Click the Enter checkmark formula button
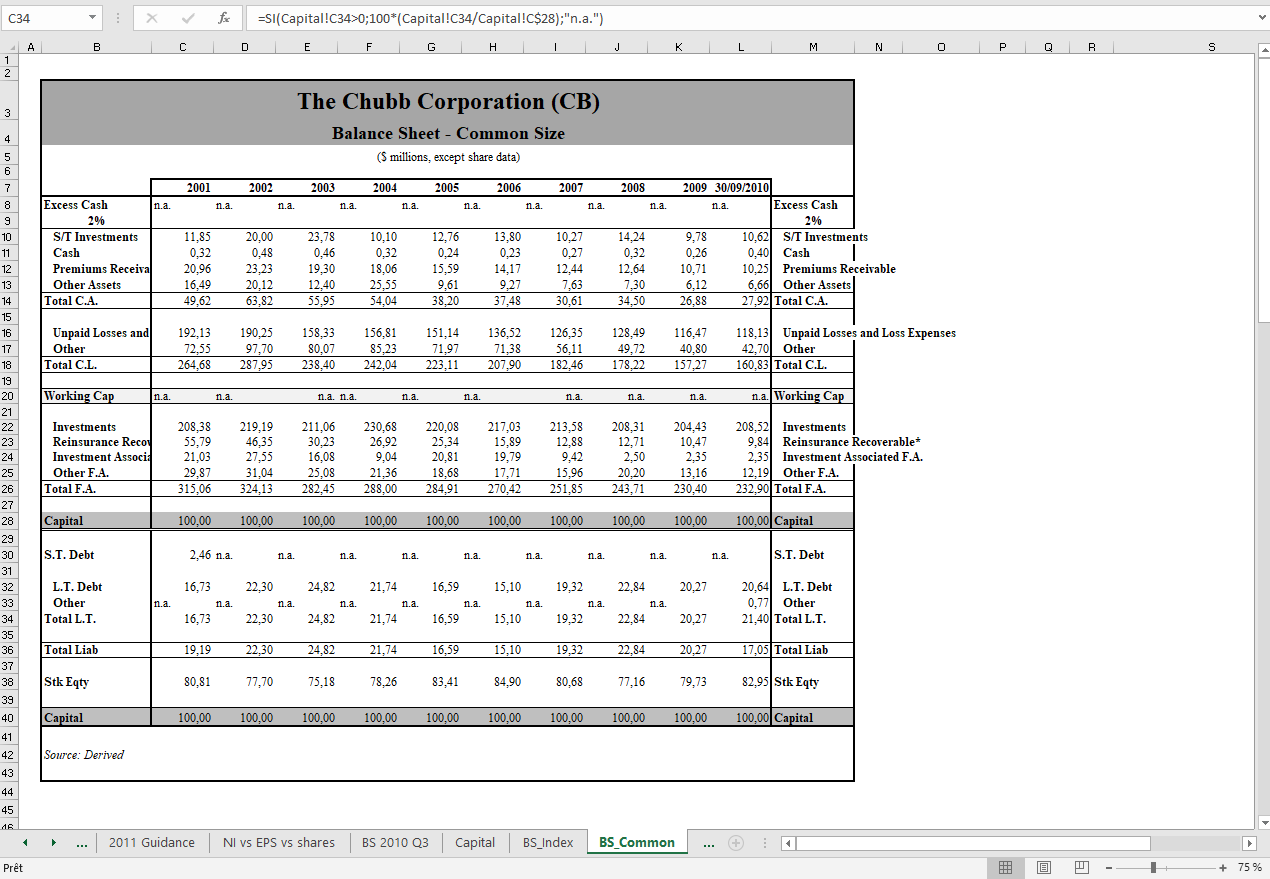Image resolution: width=1270 pixels, height=879 pixels. click(188, 18)
